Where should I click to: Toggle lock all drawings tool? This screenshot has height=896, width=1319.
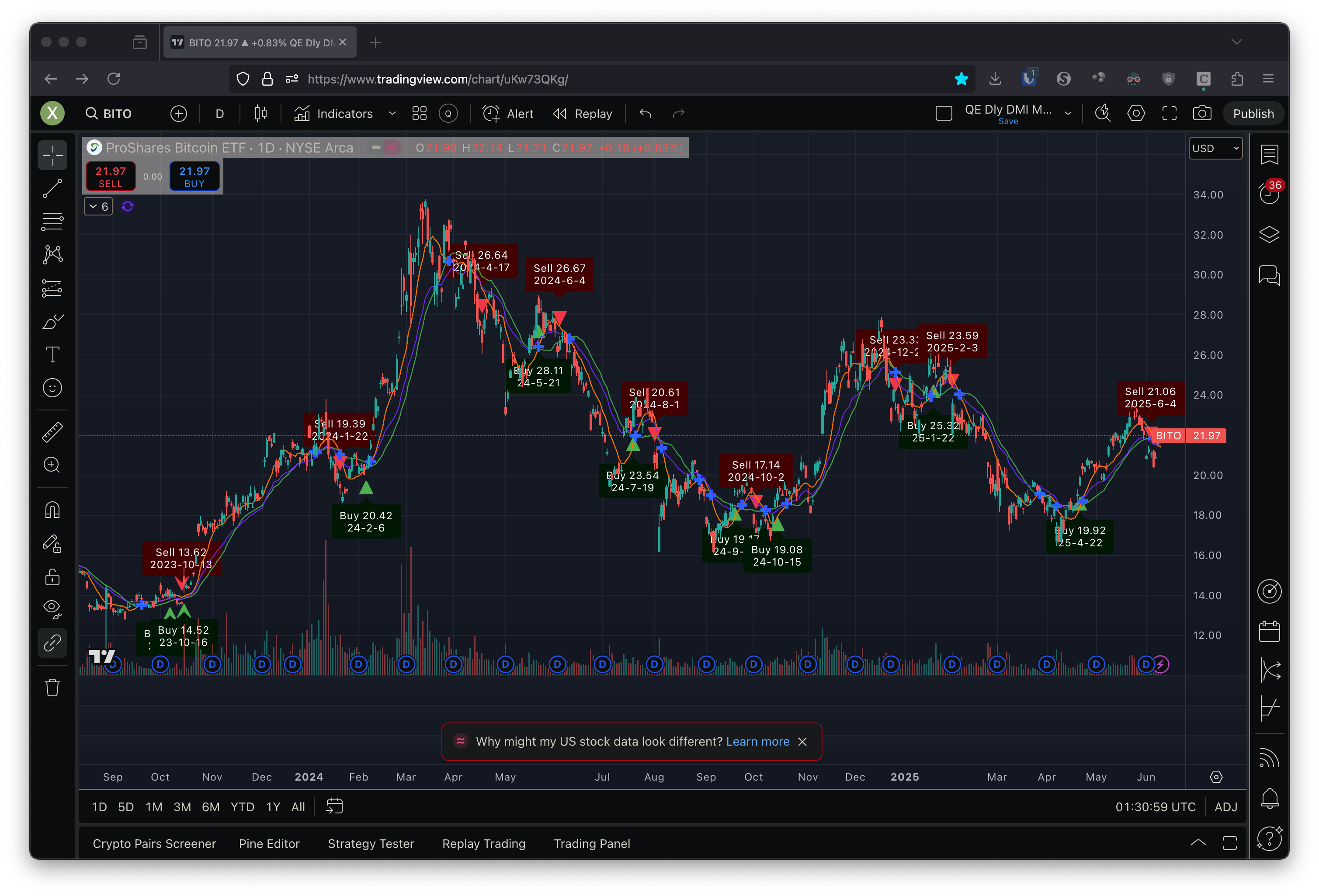coord(52,577)
